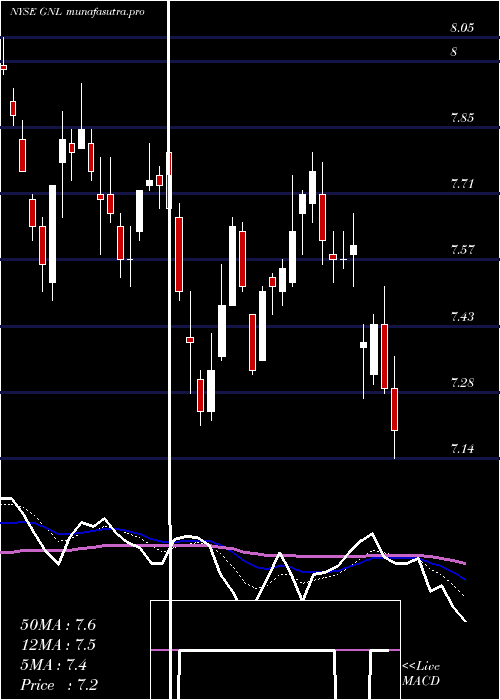Screen dimensions: 500x700
Task: Click the 12MA : 7.5 readout
Action: [58, 645]
